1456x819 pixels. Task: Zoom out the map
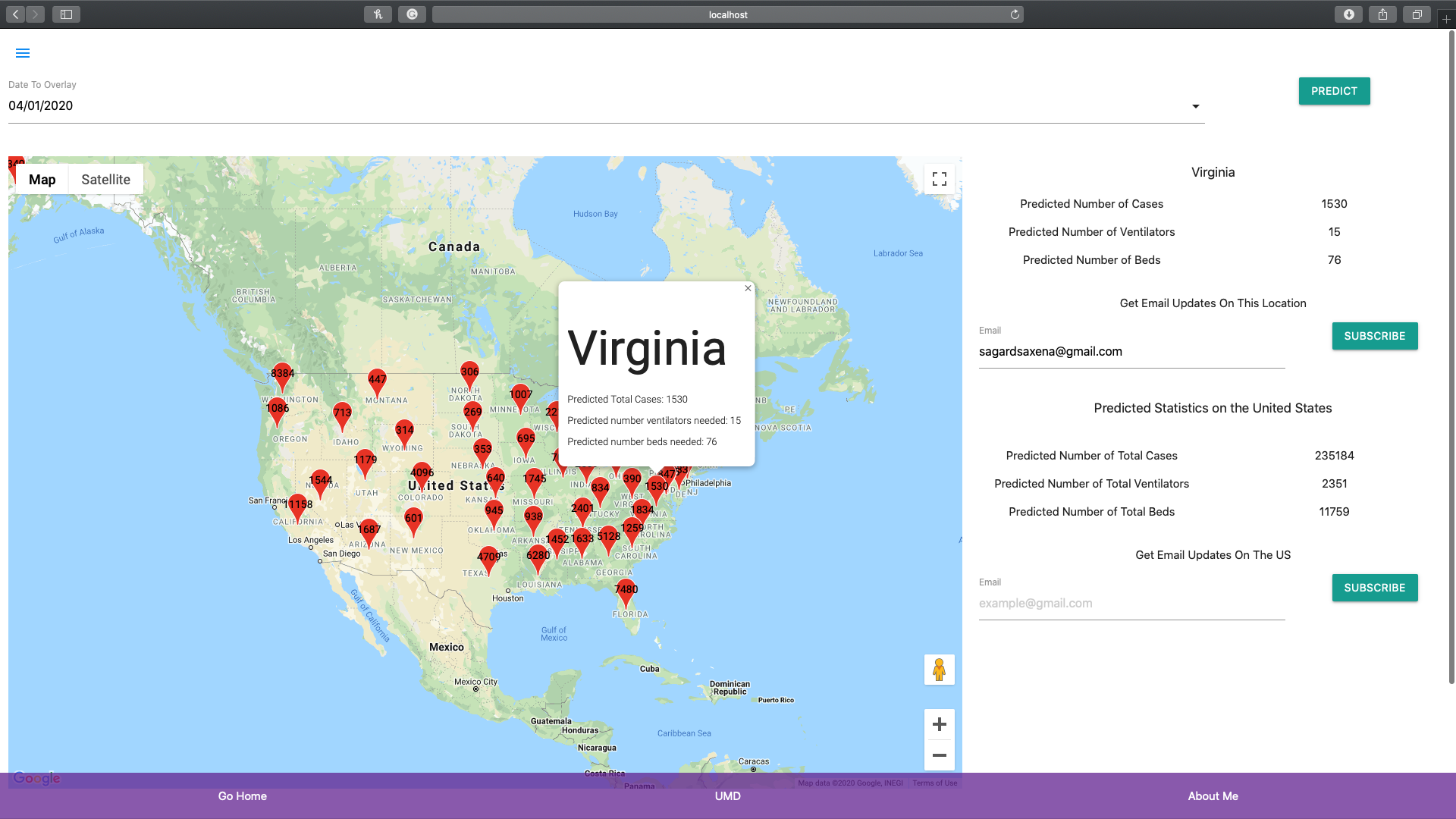(x=939, y=755)
